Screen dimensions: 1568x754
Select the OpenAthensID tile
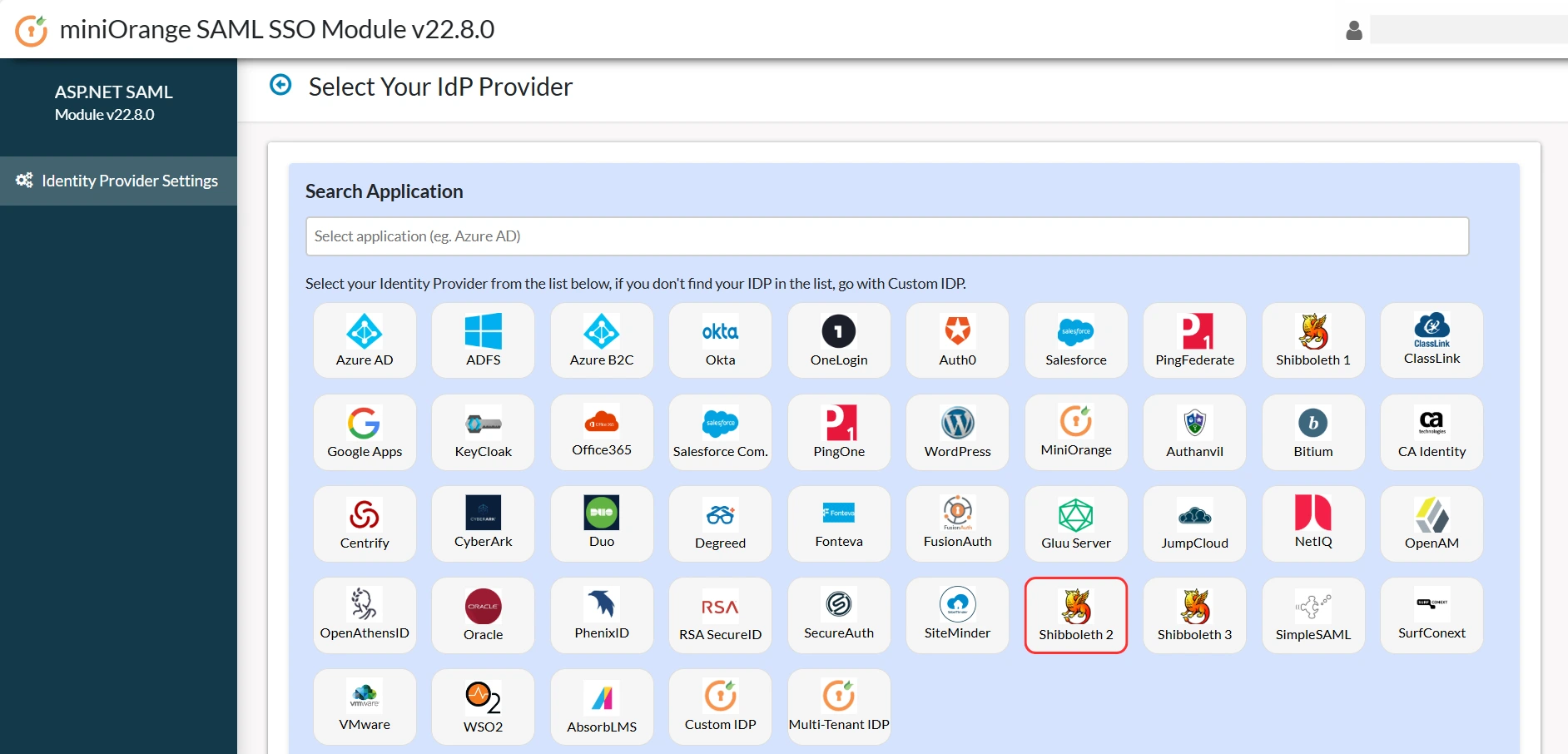365,615
